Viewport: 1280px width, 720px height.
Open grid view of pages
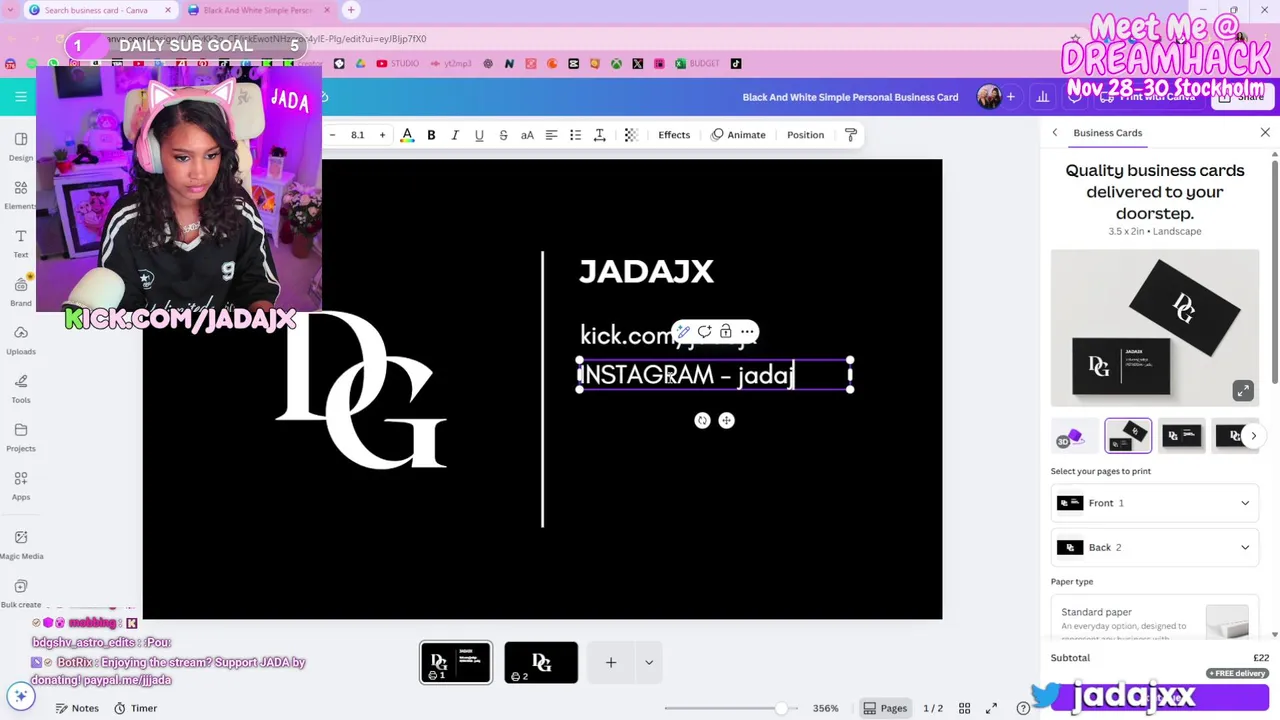[964, 708]
